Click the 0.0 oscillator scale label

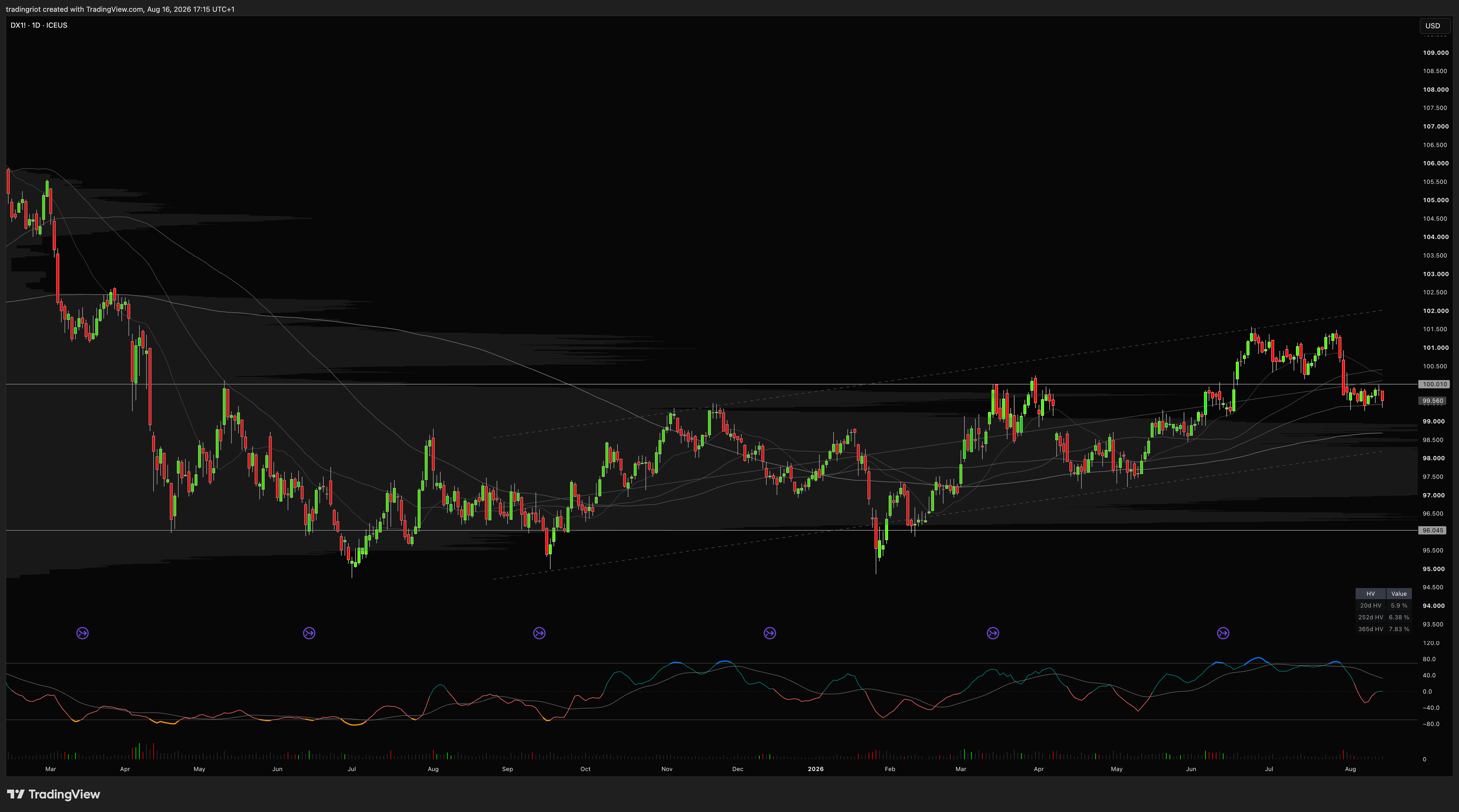[x=1428, y=691]
